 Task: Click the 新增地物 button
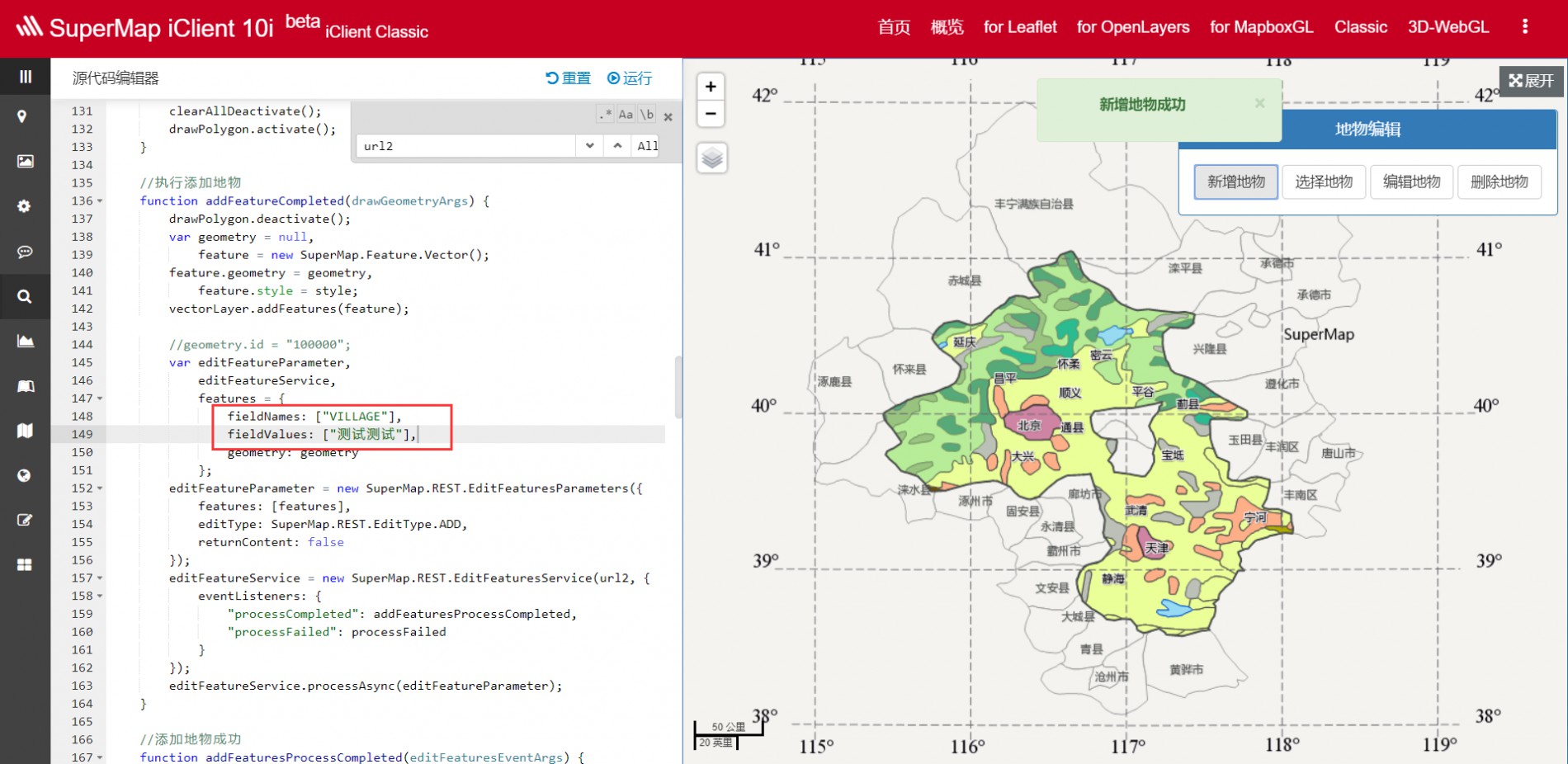tap(1236, 182)
